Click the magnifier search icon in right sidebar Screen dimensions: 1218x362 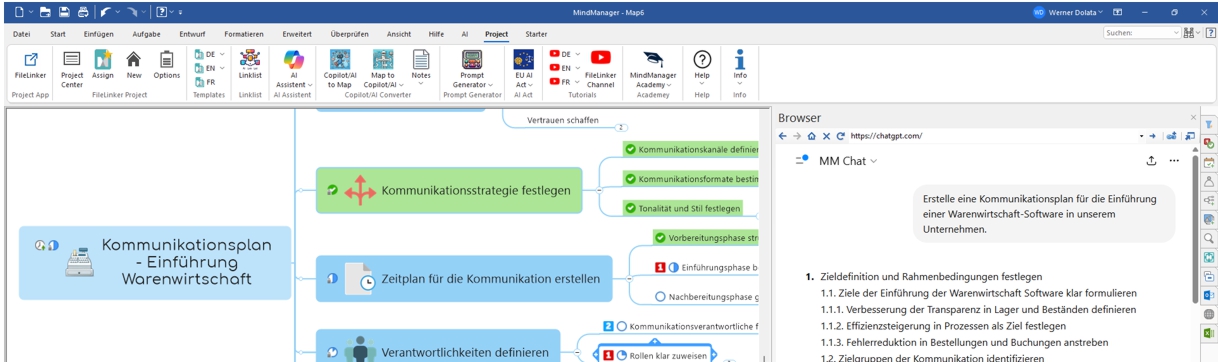pos(1208,238)
